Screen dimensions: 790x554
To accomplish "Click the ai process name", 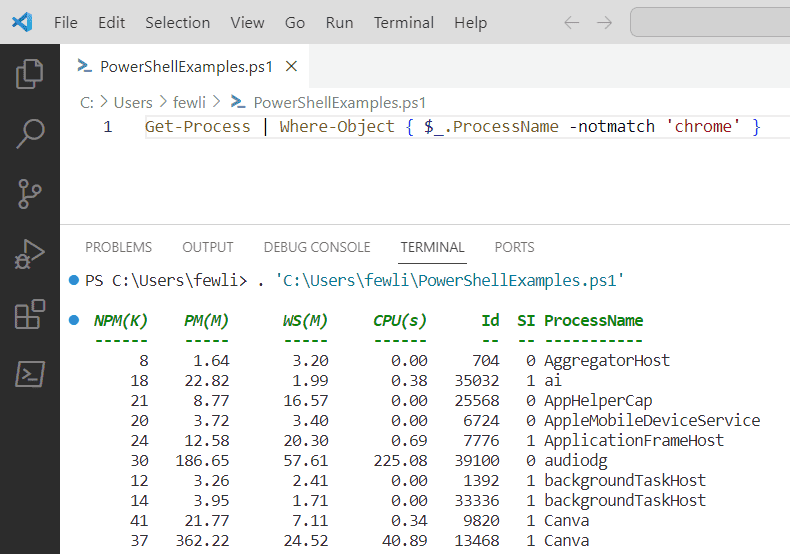I will [553, 380].
